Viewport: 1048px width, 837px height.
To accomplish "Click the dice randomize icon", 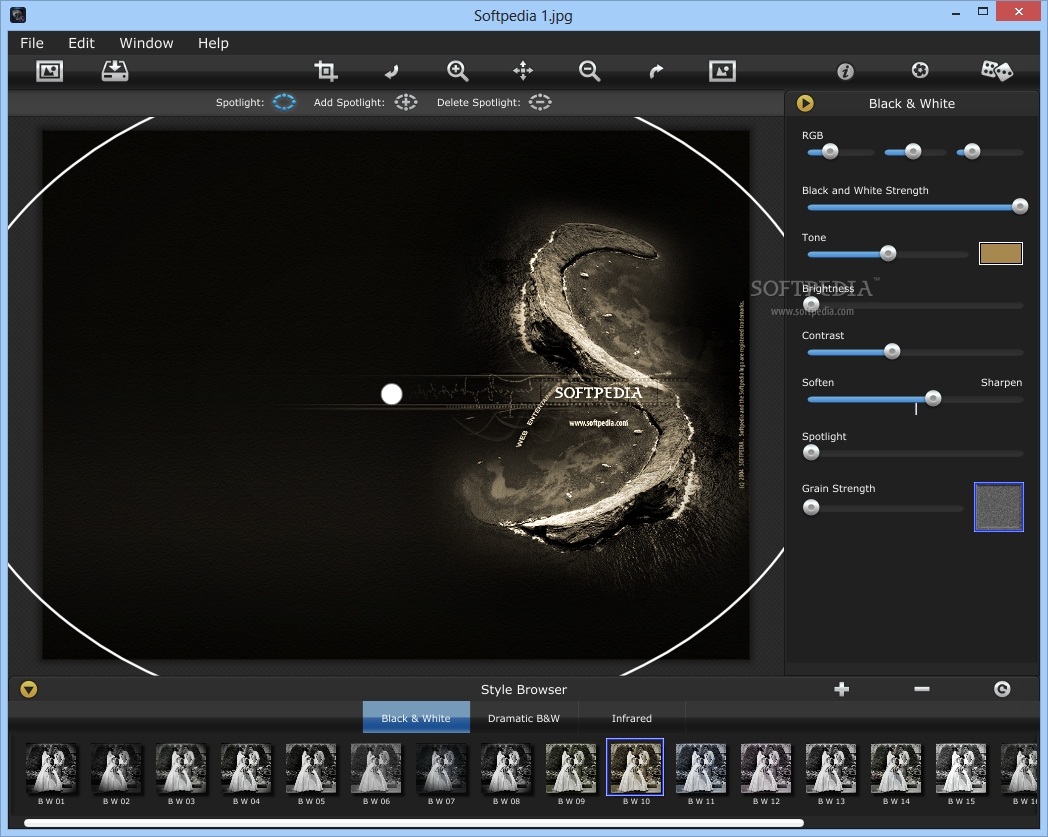I will point(997,70).
